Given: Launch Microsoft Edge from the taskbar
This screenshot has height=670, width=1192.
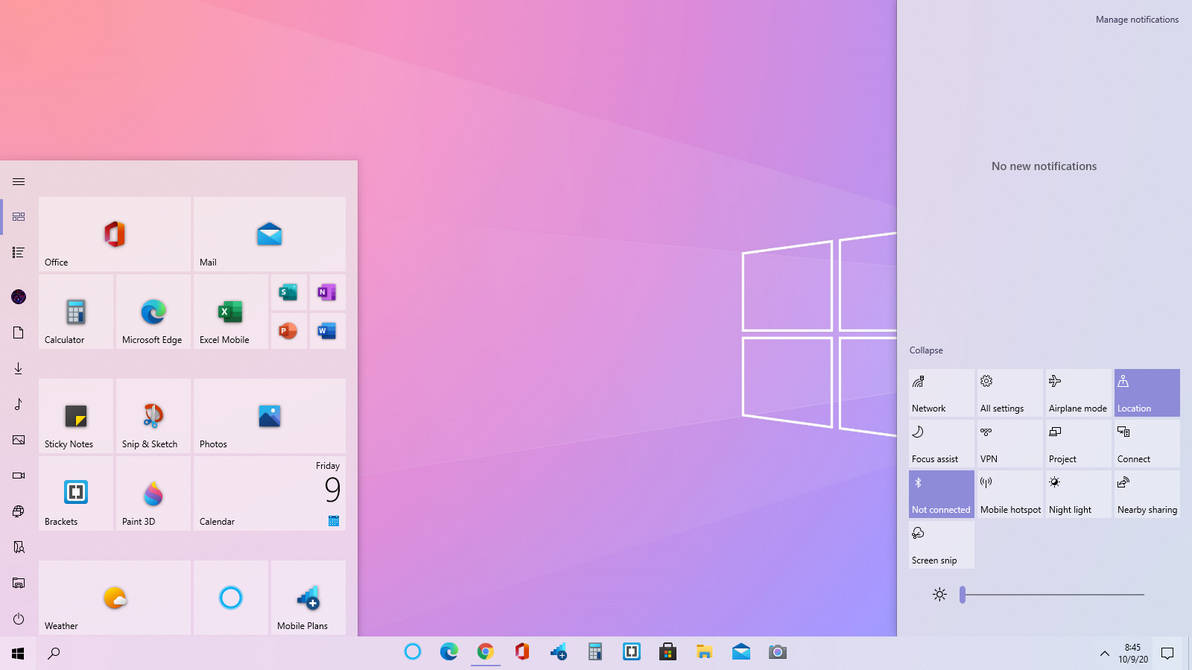Looking at the screenshot, I should point(449,652).
